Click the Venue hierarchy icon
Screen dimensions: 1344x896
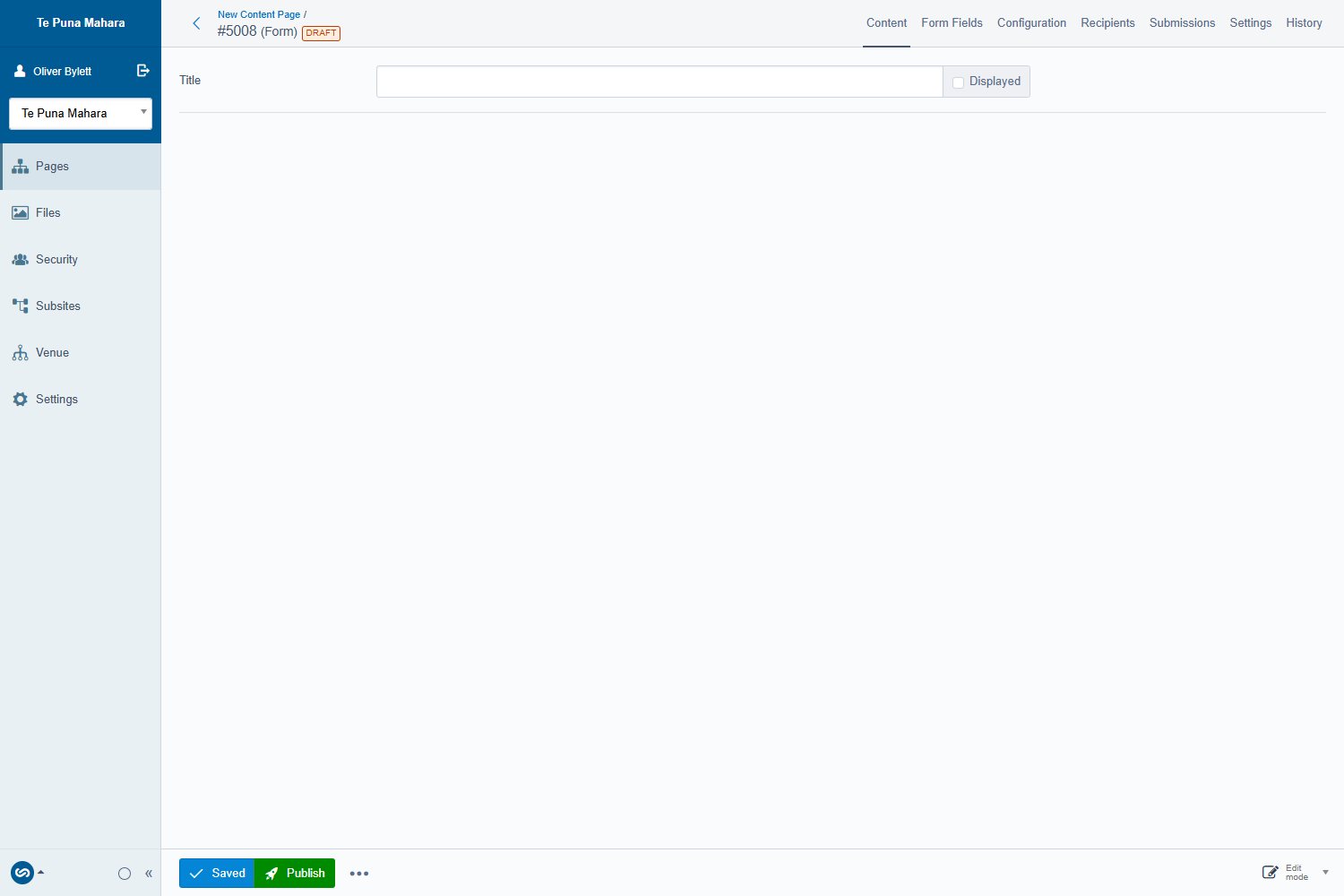coord(20,353)
